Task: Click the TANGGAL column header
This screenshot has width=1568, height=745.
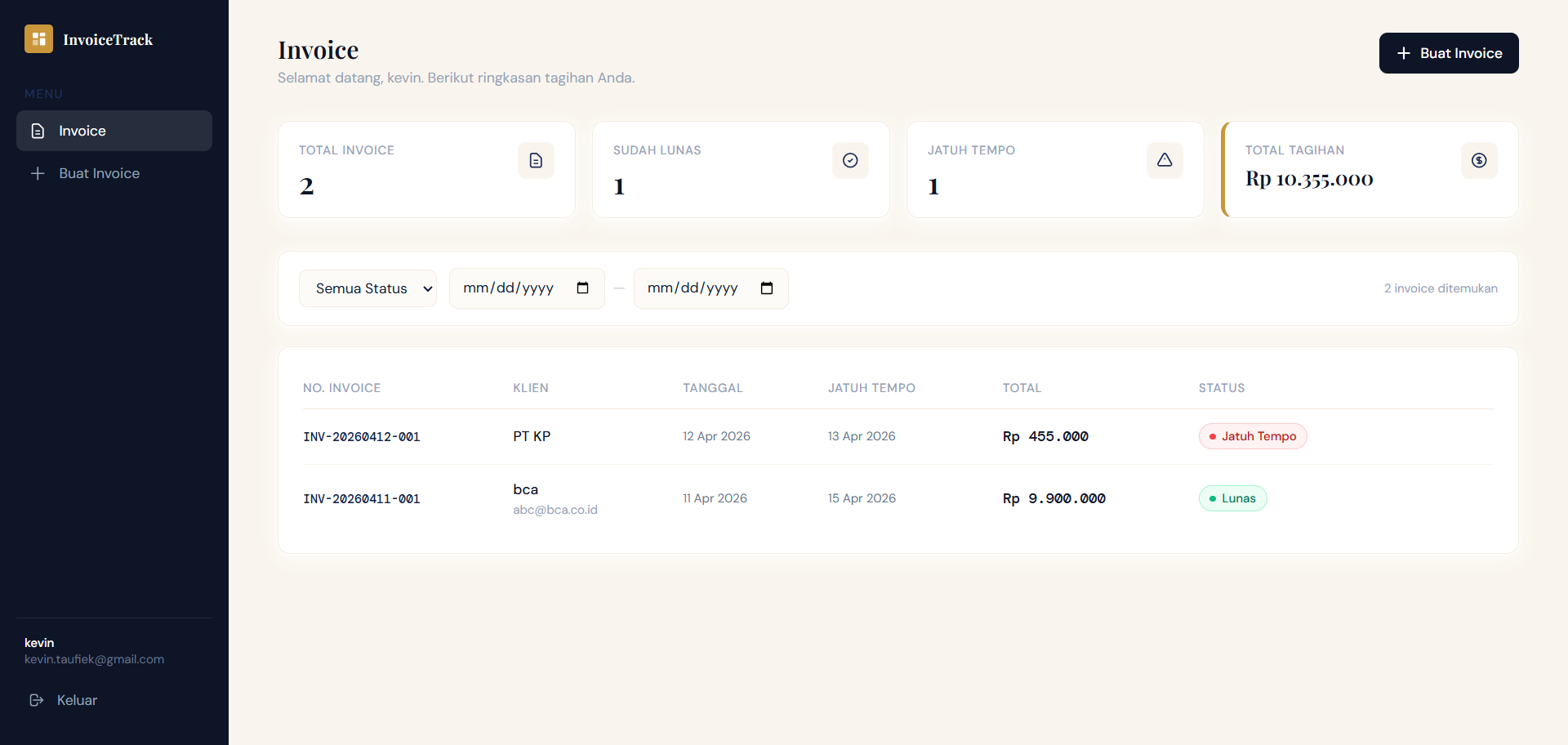Action: pos(713,388)
